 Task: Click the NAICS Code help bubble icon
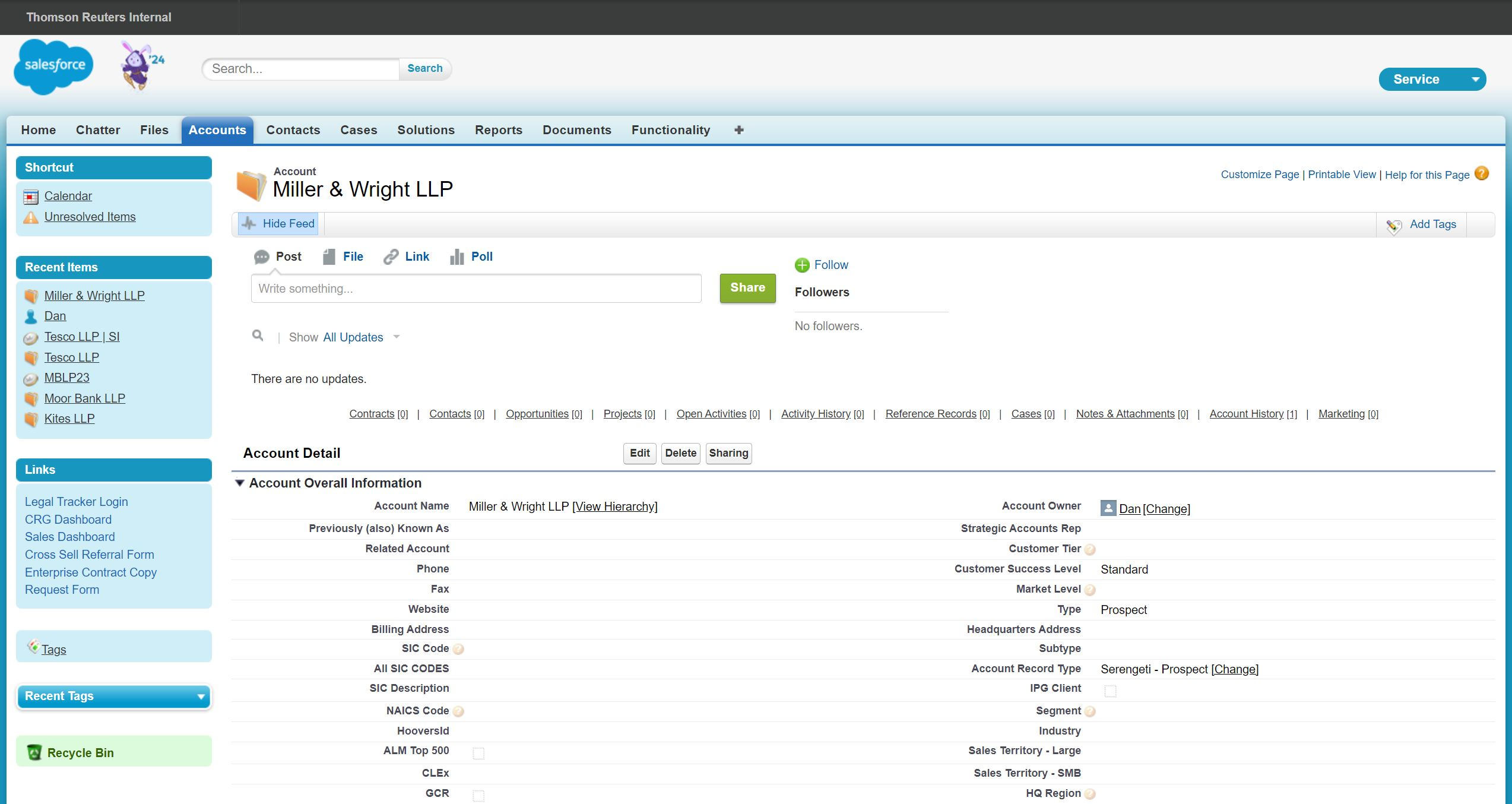click(458, 711)
